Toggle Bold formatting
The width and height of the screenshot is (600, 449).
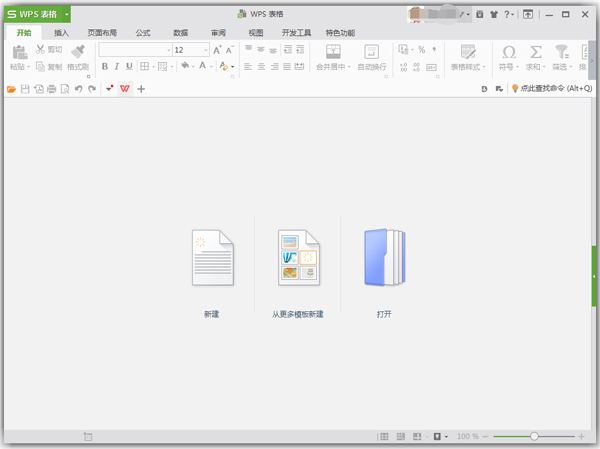104,67
